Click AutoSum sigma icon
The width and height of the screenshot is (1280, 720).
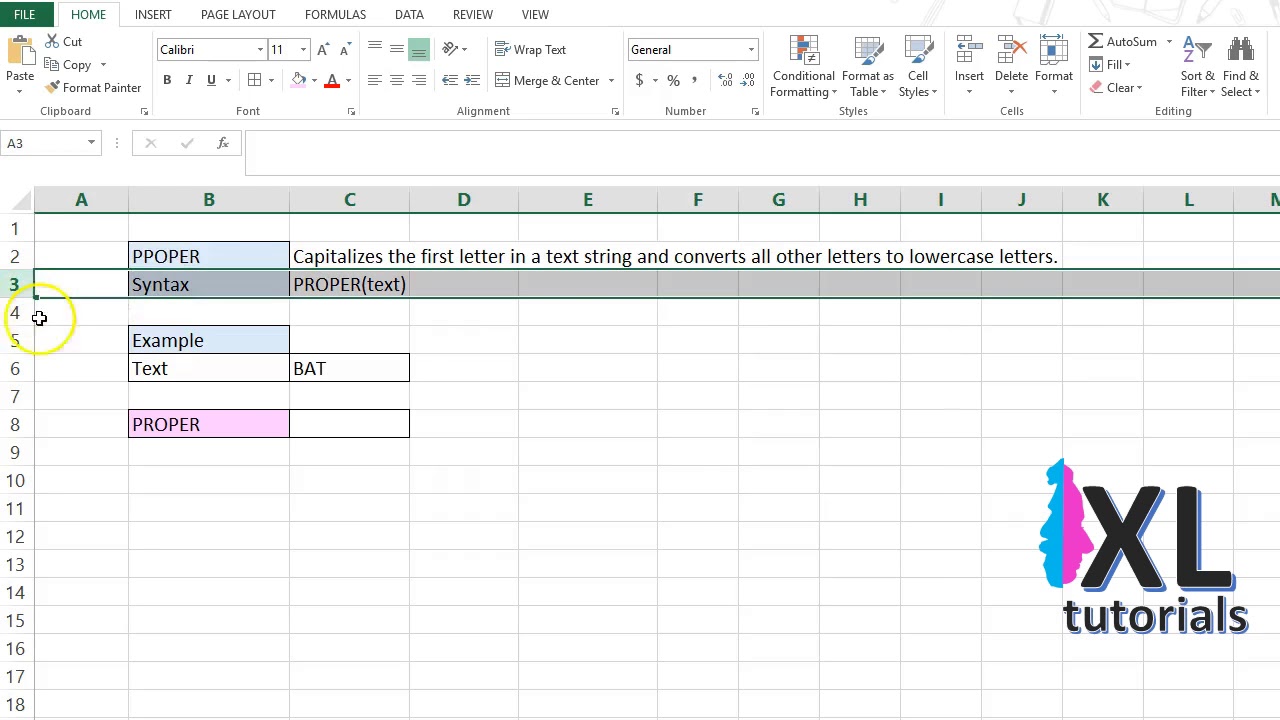(x=1096, y=42)
